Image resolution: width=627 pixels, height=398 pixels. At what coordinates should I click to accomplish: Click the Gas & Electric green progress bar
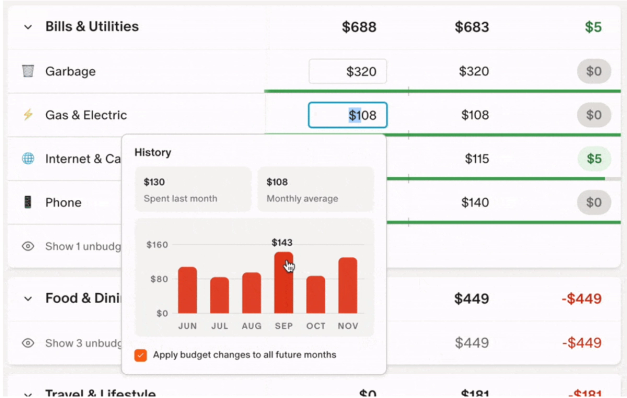click(x=442, y=135)
